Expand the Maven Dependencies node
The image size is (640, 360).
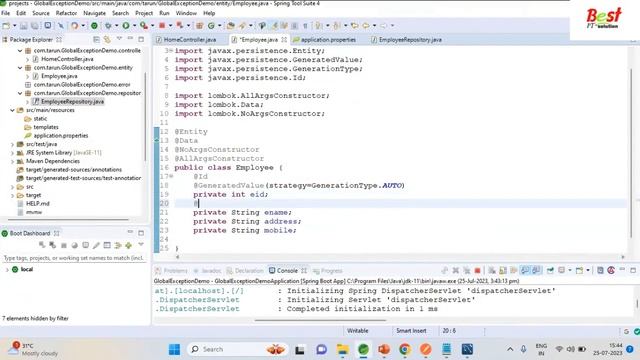[x=12, y=161]
